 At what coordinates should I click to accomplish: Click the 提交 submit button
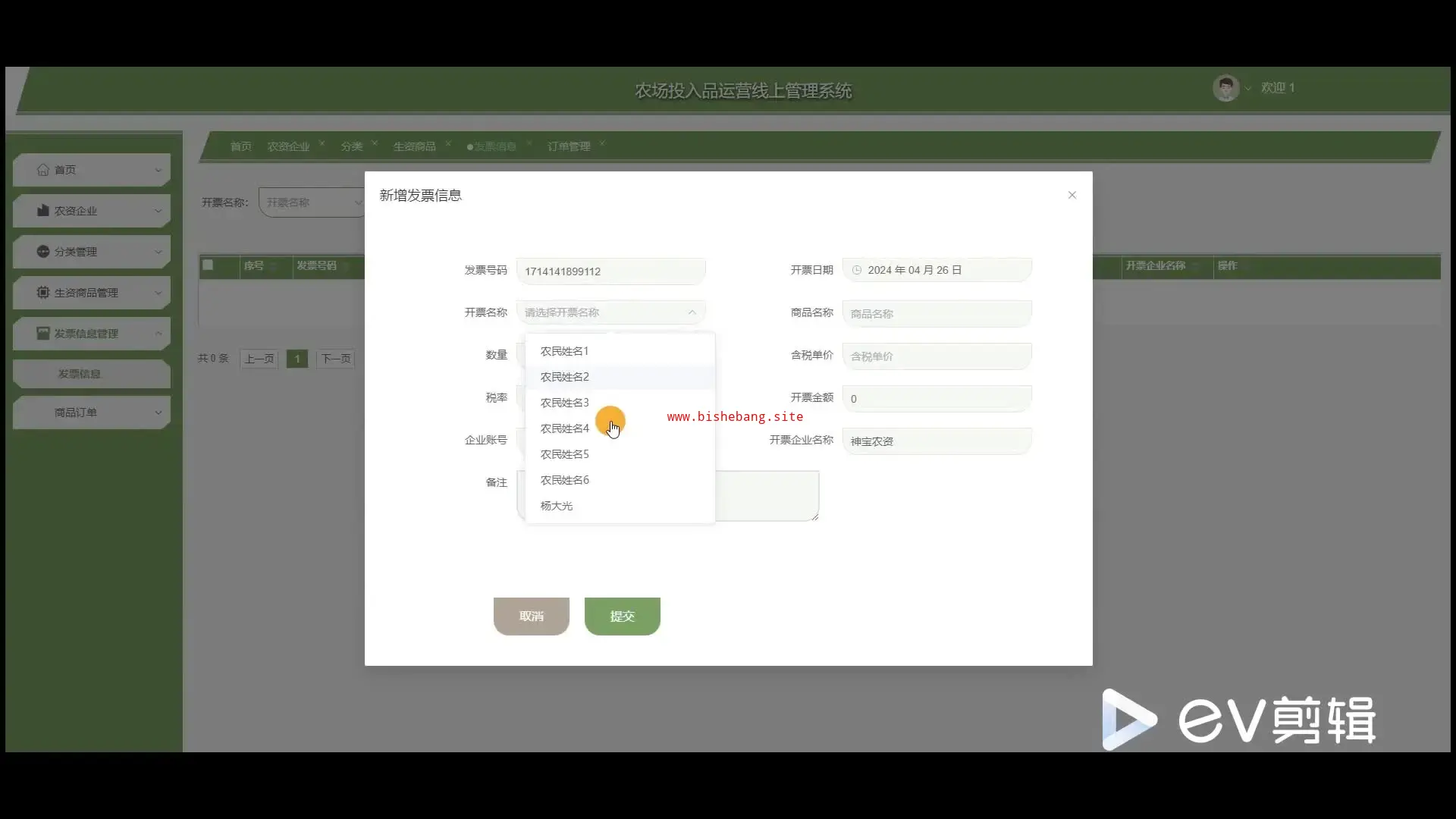[622, 616]
